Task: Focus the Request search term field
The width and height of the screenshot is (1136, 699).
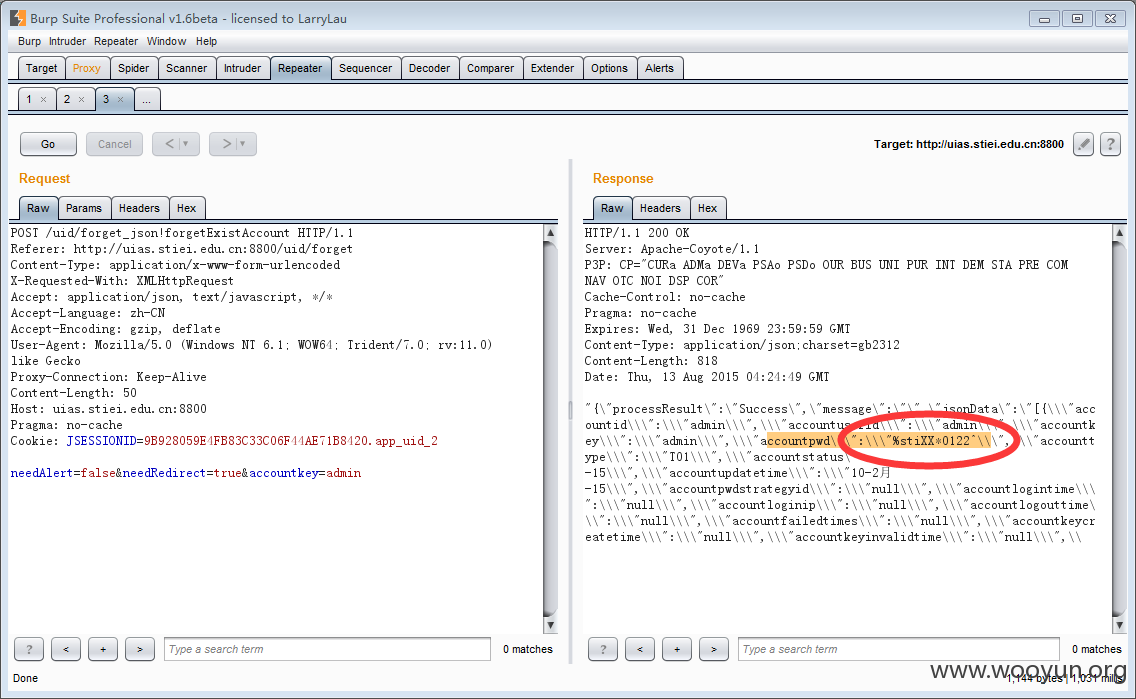Action: [x=327, y=649]
